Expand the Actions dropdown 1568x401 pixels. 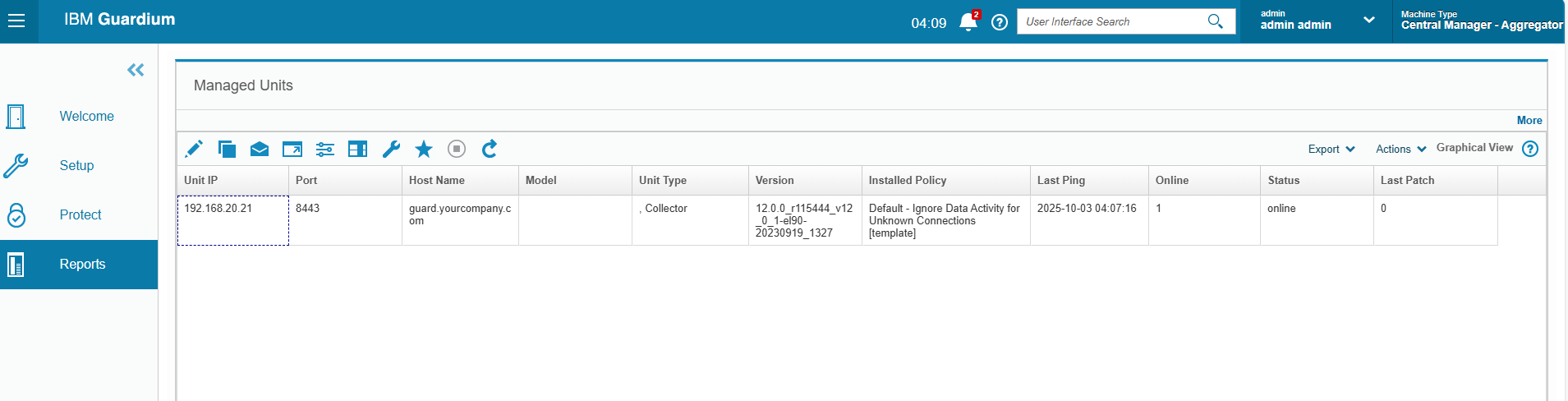1401,149
